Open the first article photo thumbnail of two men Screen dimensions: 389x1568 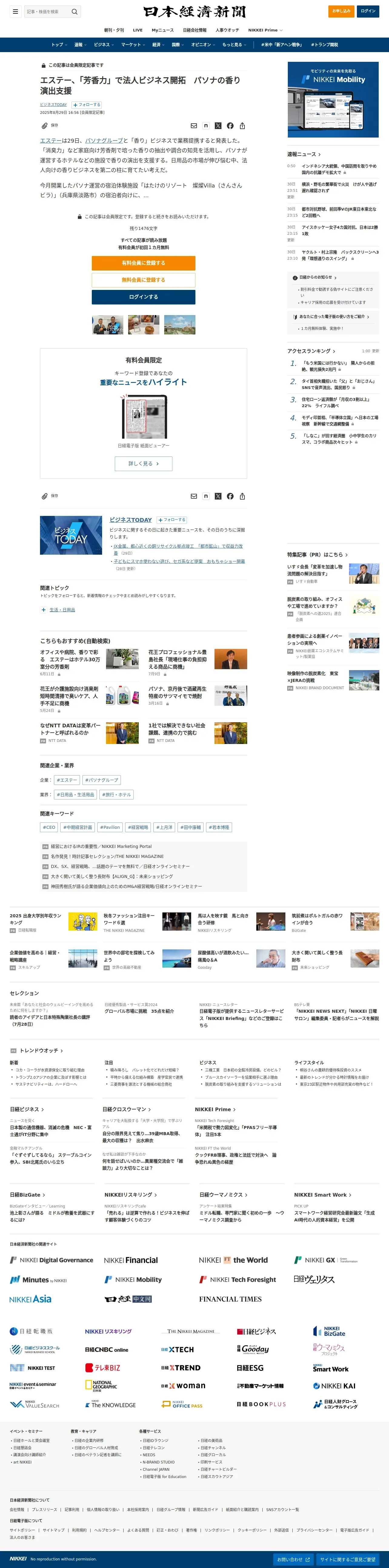pos(108,325)
